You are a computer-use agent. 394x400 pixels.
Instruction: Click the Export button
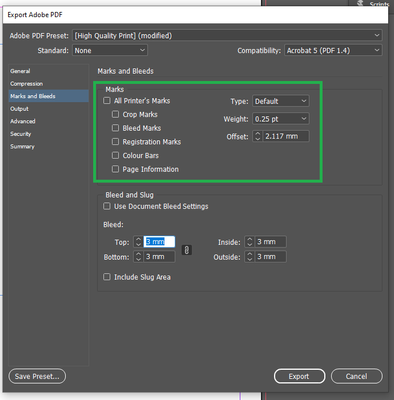pyautogui.click(x=299, y=376)
